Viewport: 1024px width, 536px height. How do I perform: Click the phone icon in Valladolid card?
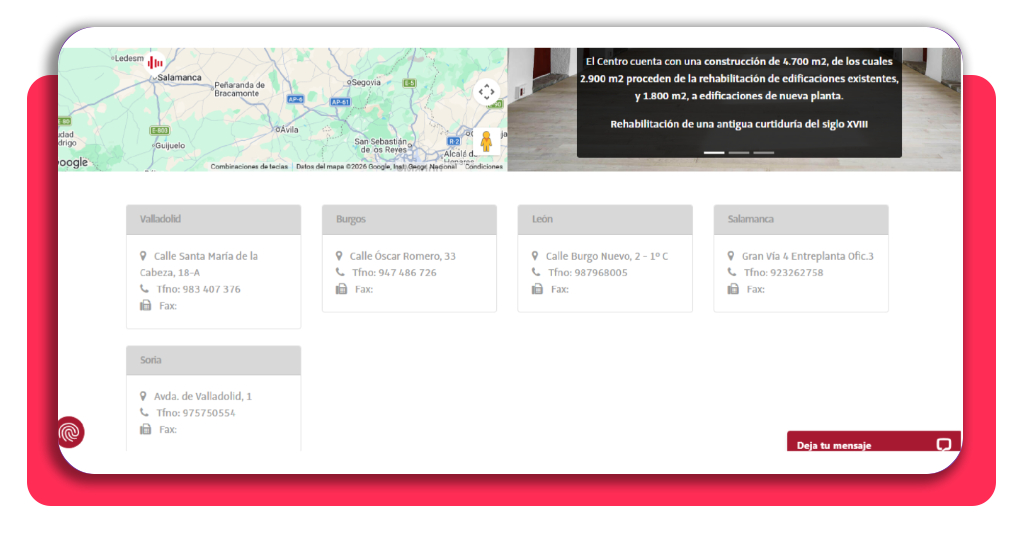(x=144, y=289)
